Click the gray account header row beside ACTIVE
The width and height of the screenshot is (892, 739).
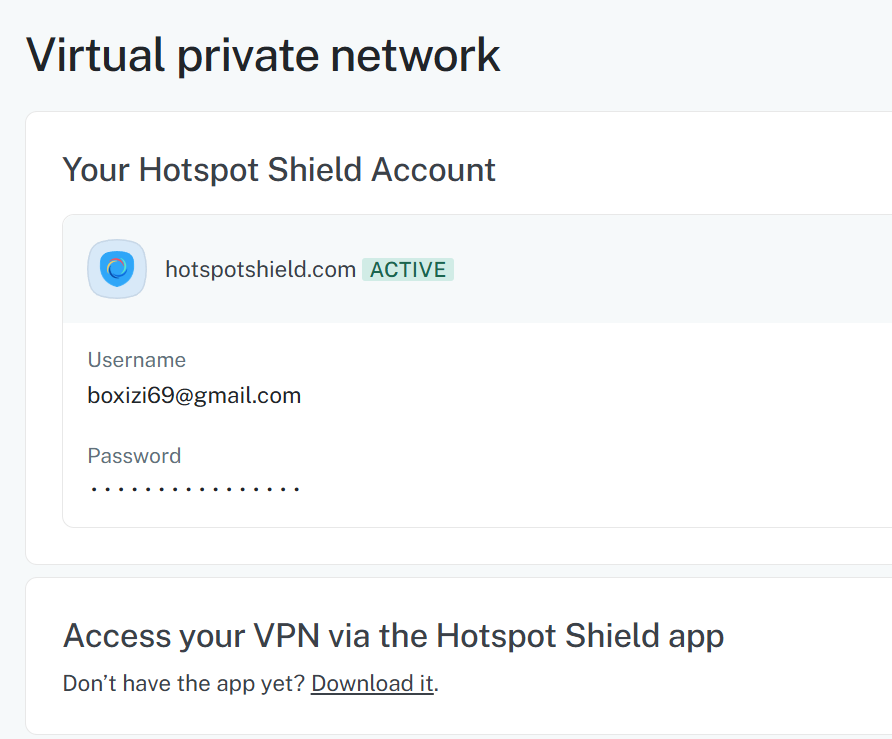point(671,269)
